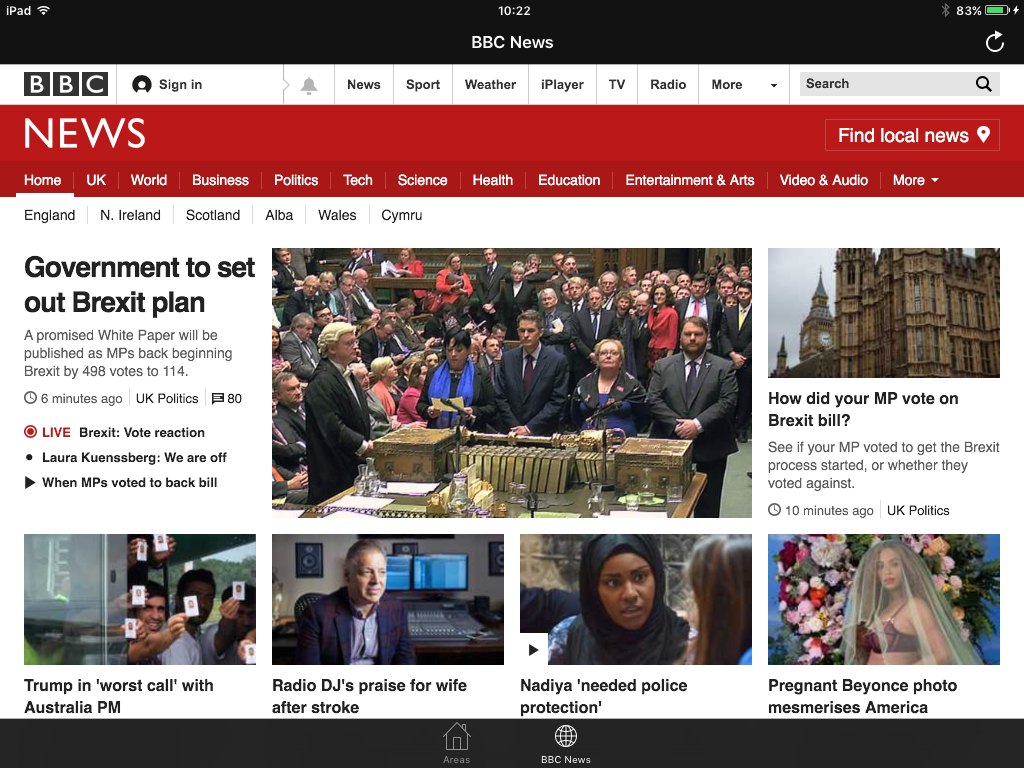Select the Wales region link
The image size is (1024, 768).
click(337, 215)
